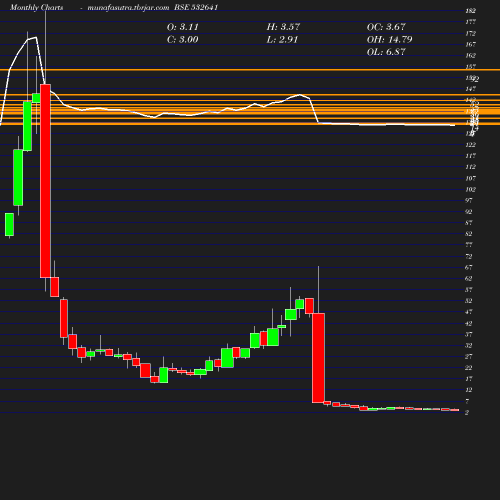This screenshot has width=500, height=500.
Task: Click the 102 price axis label
Action: [x=470, y=189]
